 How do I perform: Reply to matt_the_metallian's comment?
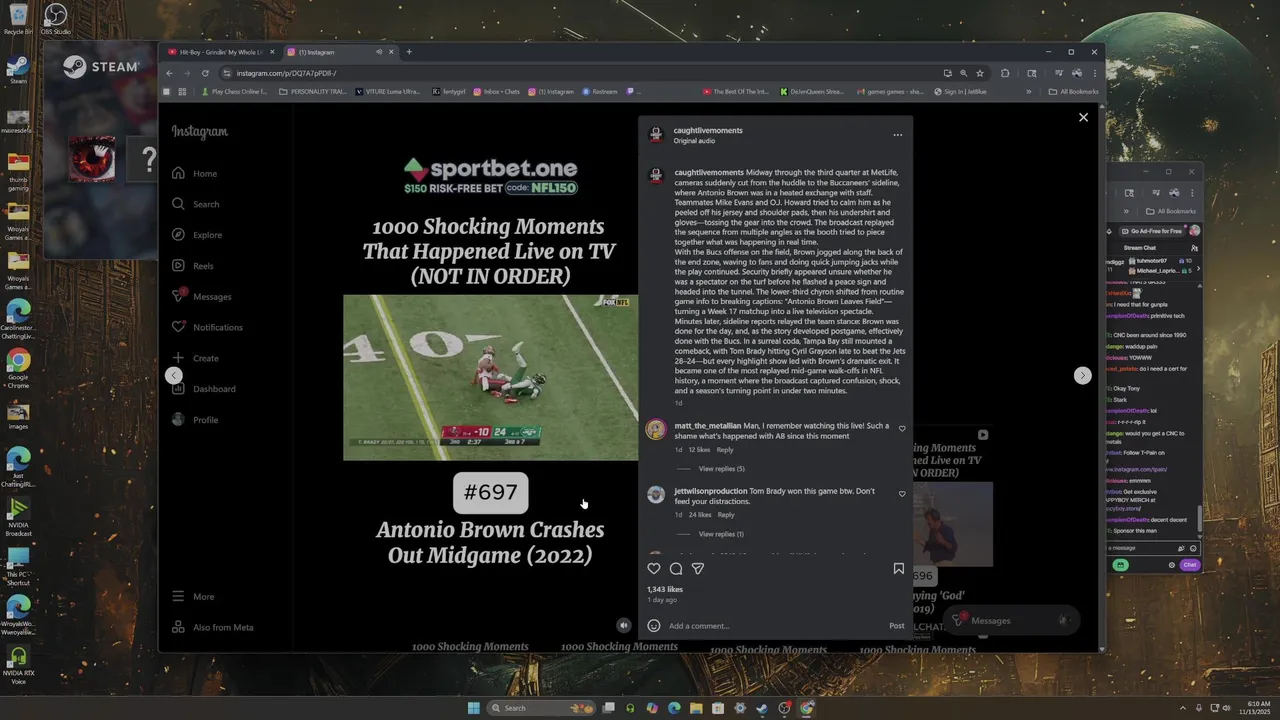coord(725,450)
